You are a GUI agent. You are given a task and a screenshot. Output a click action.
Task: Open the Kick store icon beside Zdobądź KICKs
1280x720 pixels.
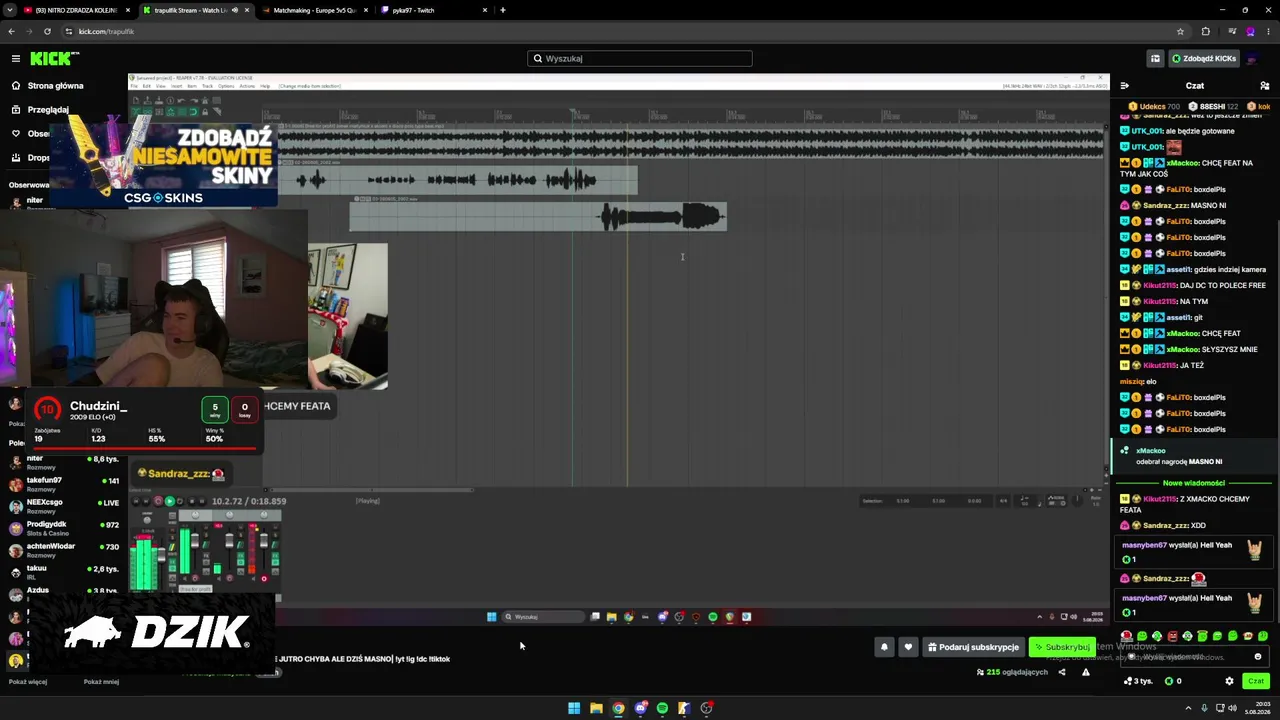click(1155, 58)
